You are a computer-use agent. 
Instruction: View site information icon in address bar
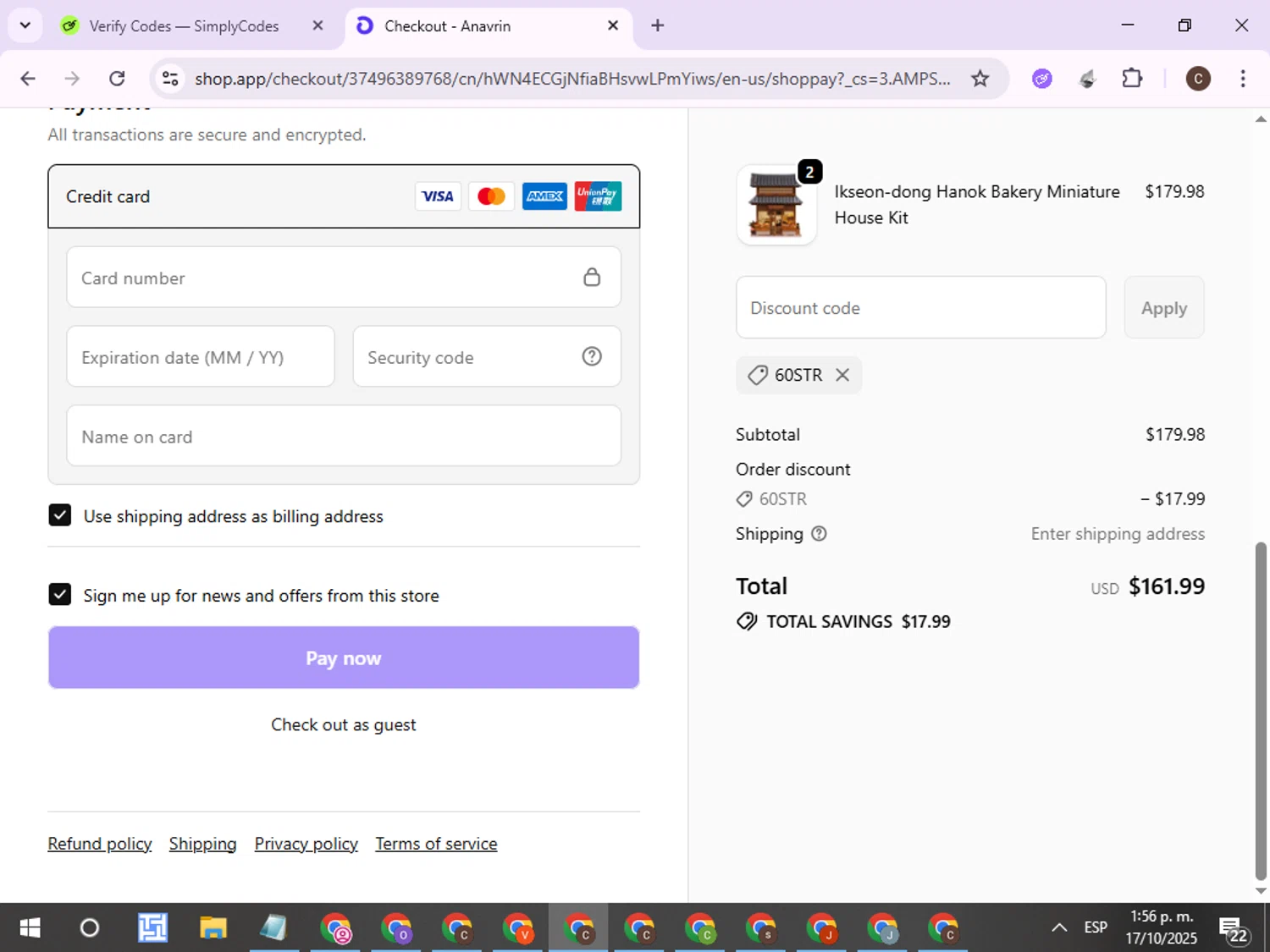[170, 79]
